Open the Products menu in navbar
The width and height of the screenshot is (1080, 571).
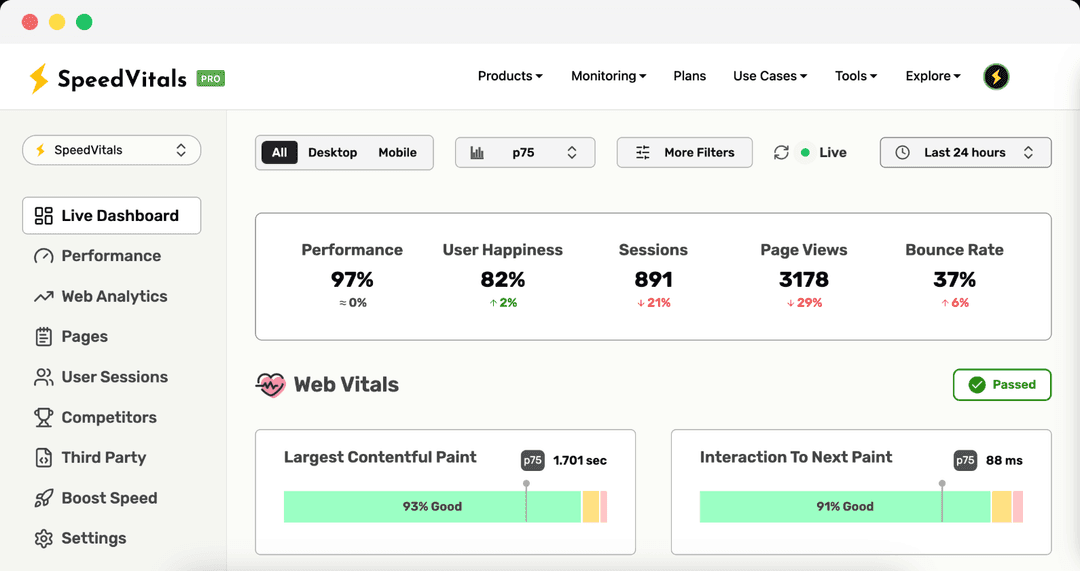click(x=510, y=76)
